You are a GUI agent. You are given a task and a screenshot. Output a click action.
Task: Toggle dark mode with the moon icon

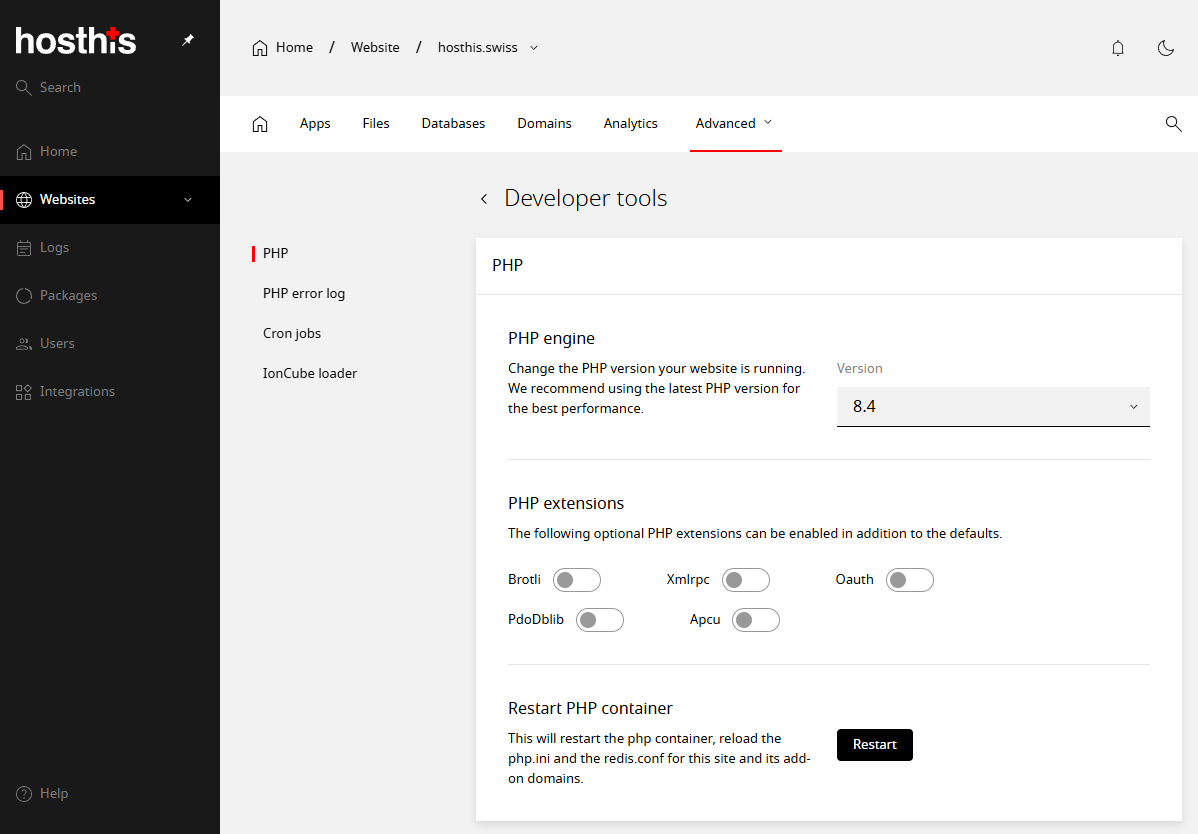pos(1166,47)
